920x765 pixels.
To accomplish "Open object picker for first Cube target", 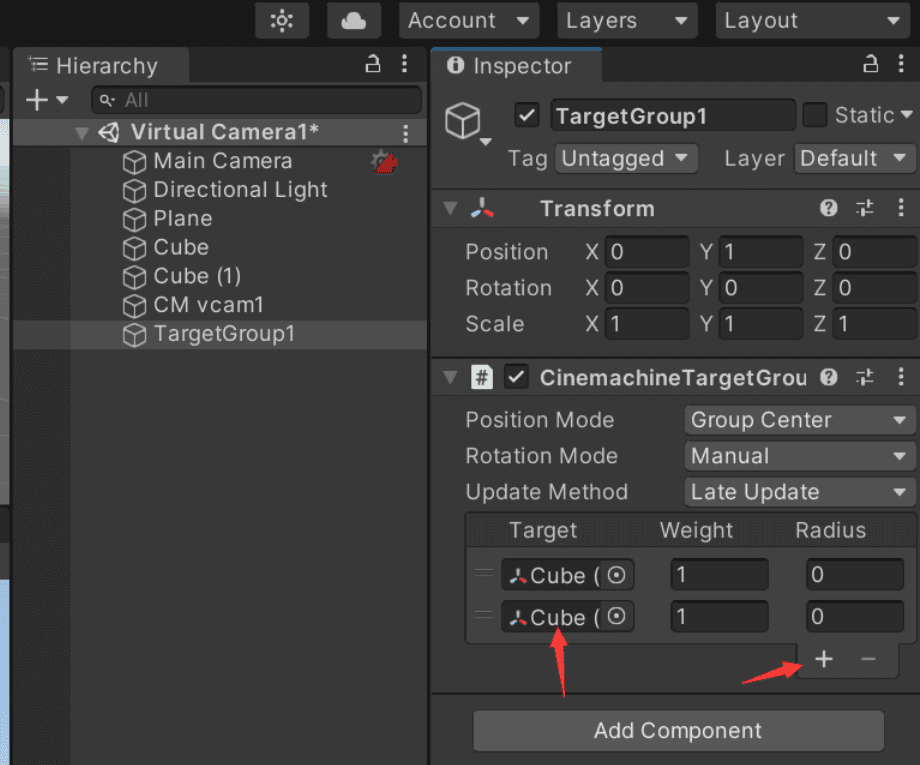I will tap(617, 575).
